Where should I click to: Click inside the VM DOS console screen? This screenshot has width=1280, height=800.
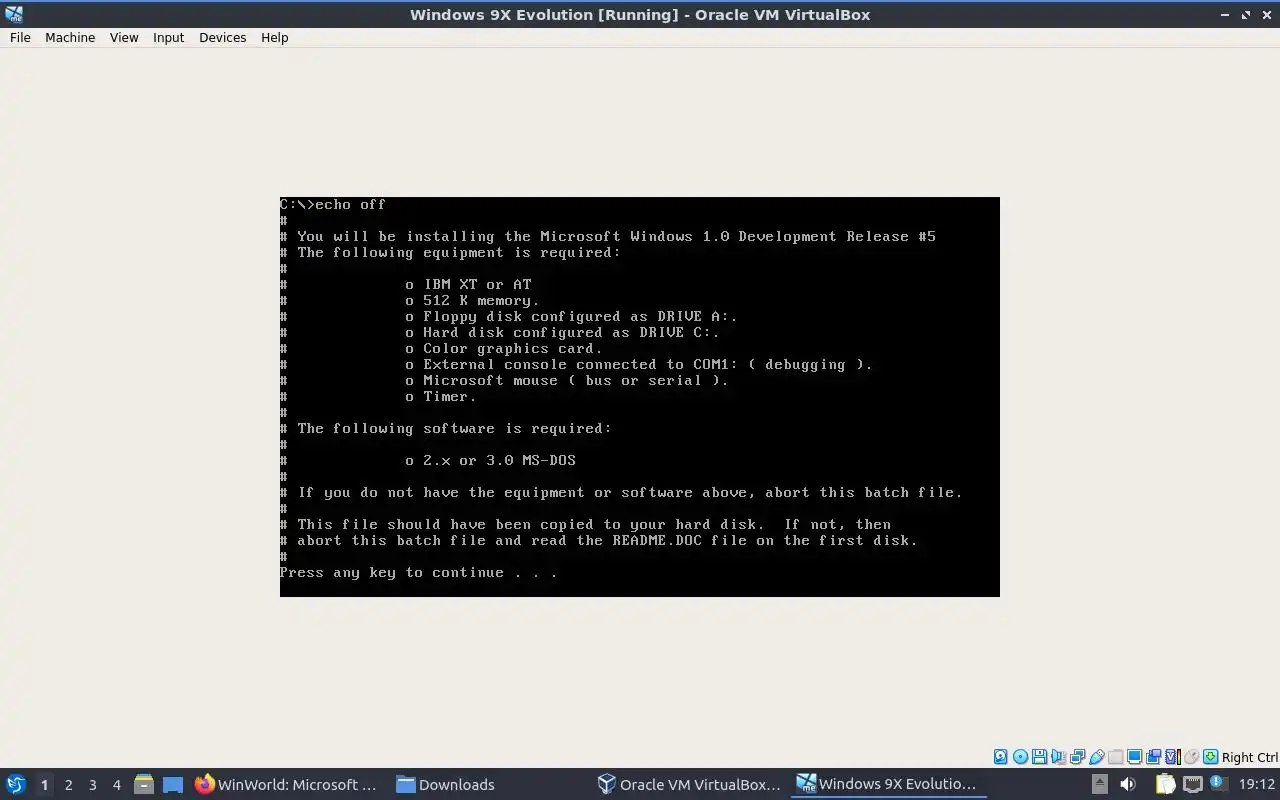[640, 397]
